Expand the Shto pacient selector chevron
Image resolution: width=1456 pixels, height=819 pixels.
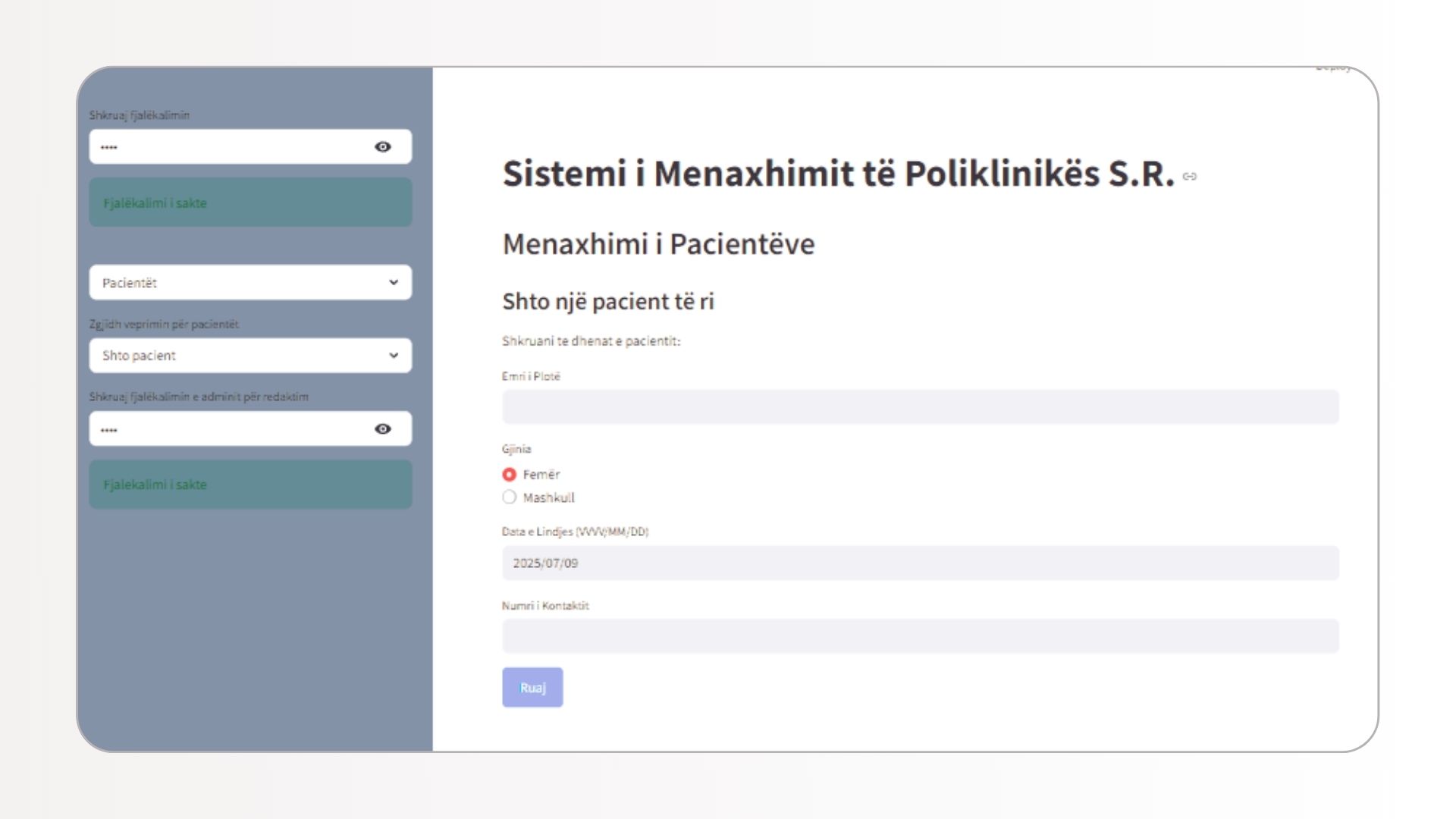click(x=394, y=355)
